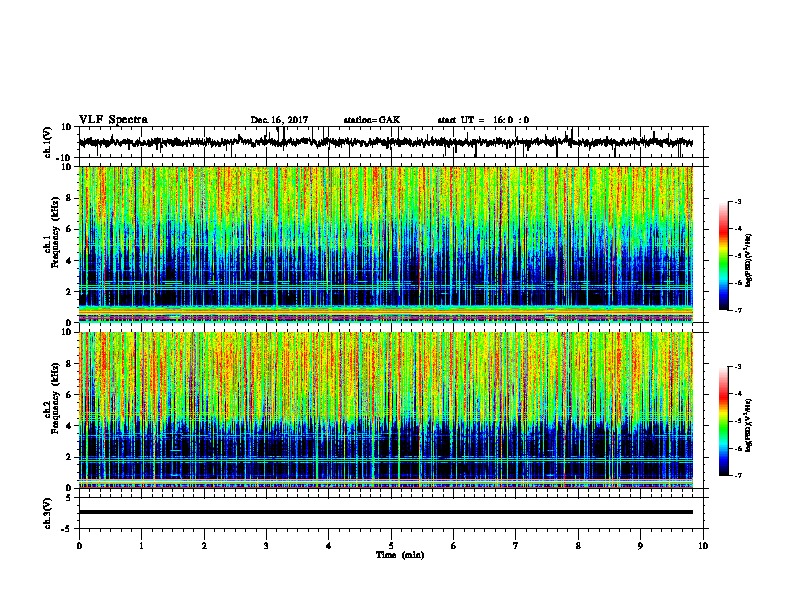Click the "VLF Spectra" plot title

[x=113, y=120]
